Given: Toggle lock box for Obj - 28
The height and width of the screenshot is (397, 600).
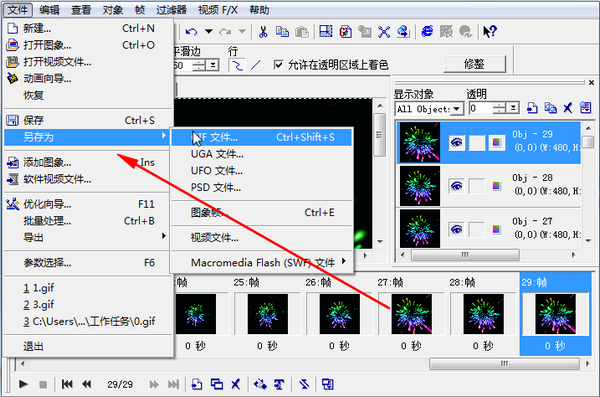Looking at the screenshot, I should (477, 186).
